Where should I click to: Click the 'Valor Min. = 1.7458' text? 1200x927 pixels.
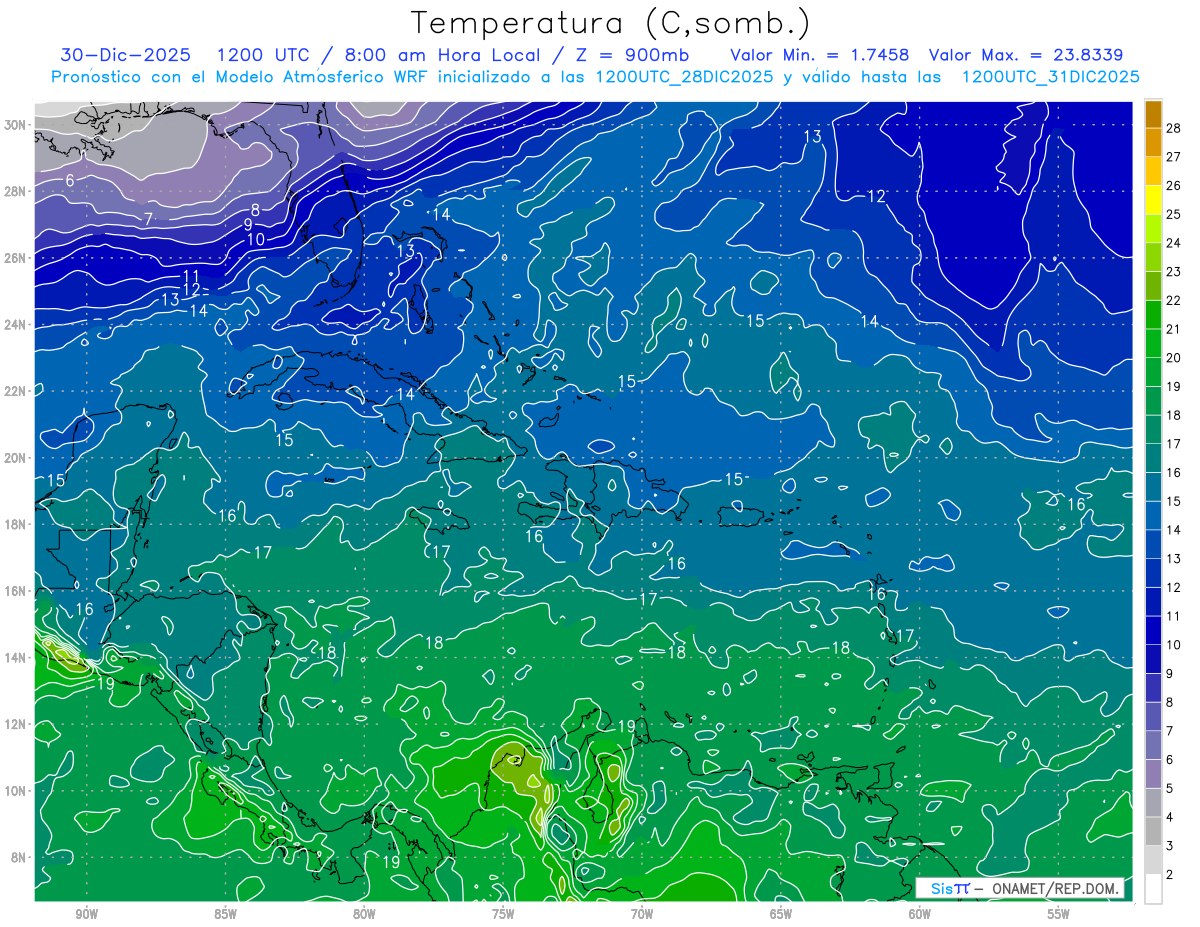pyautogui.click(x=820, y=54)
